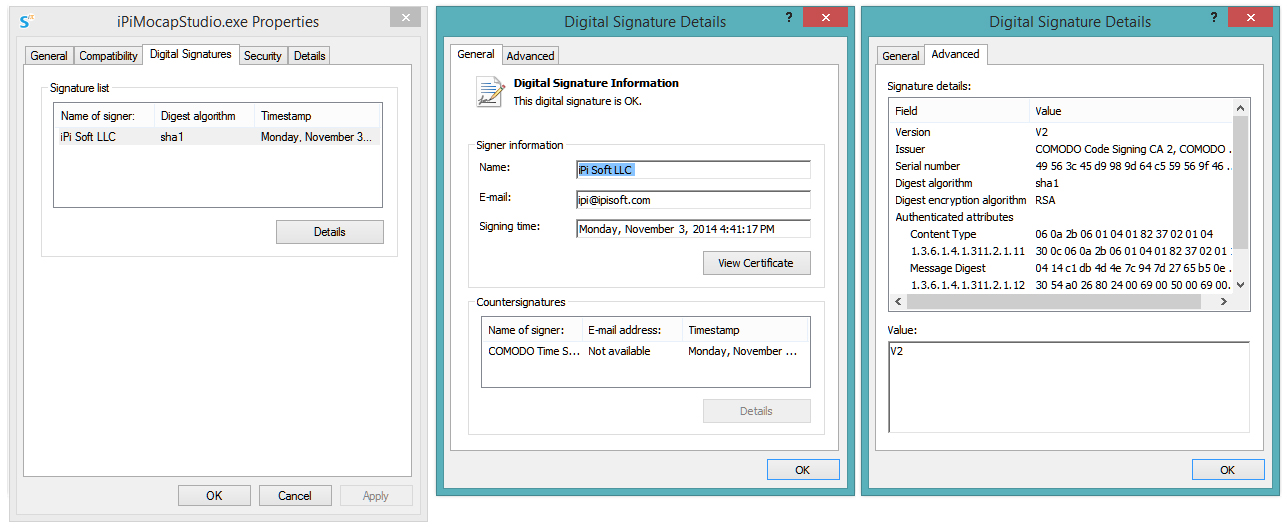Open the Advanced tab in middle signature dialog
Viewport: 1287px width, 532px height.
[530, 56]
